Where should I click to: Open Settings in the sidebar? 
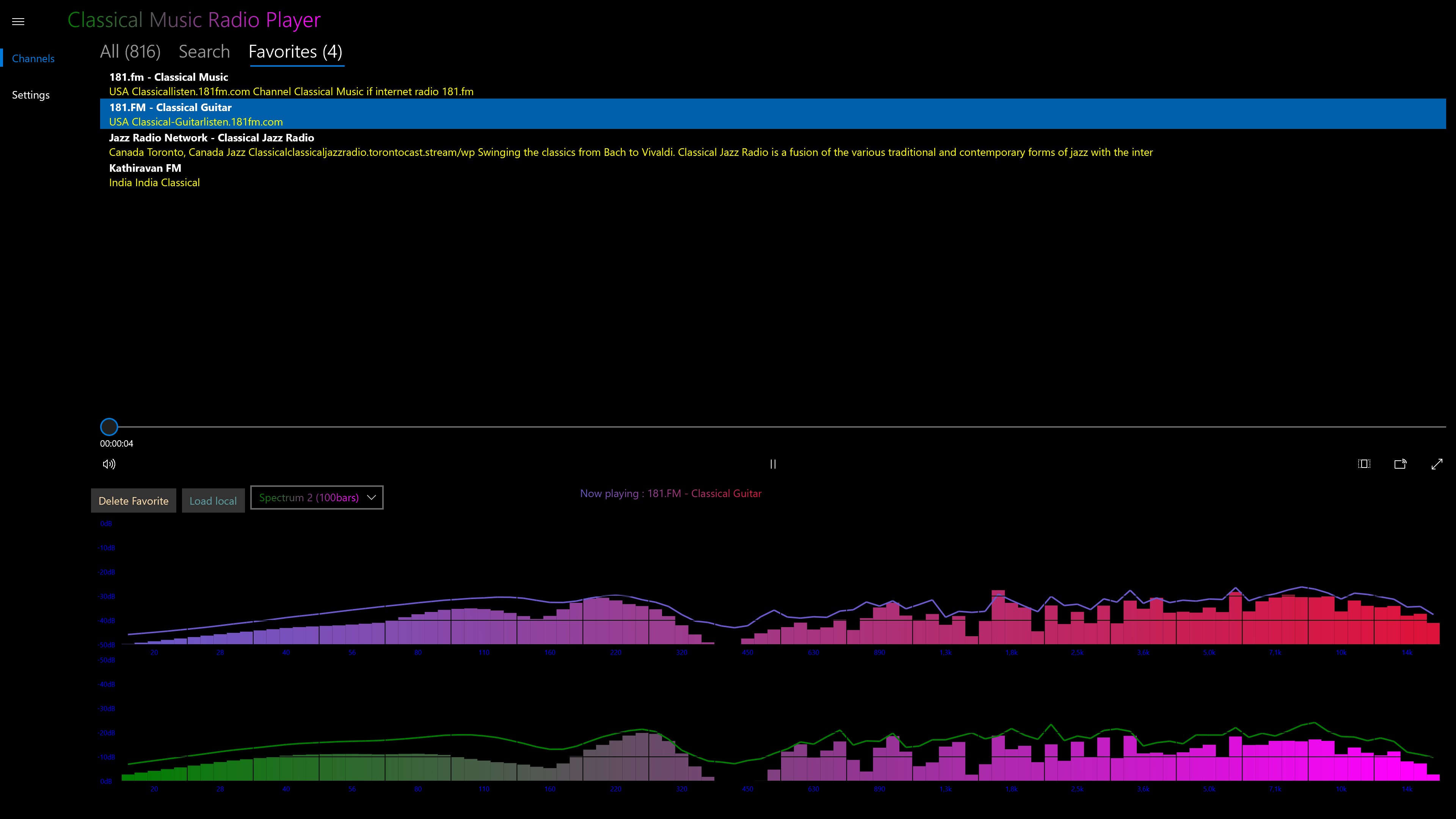pyautogui.click(x=30, y=95)
